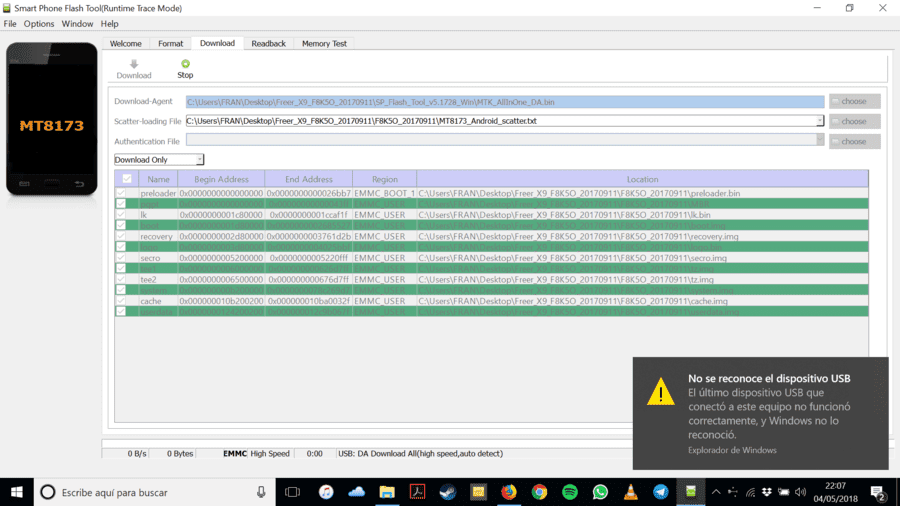
Task: Click EMMC_BOOT_1 region cell
Action: point(385,193)
